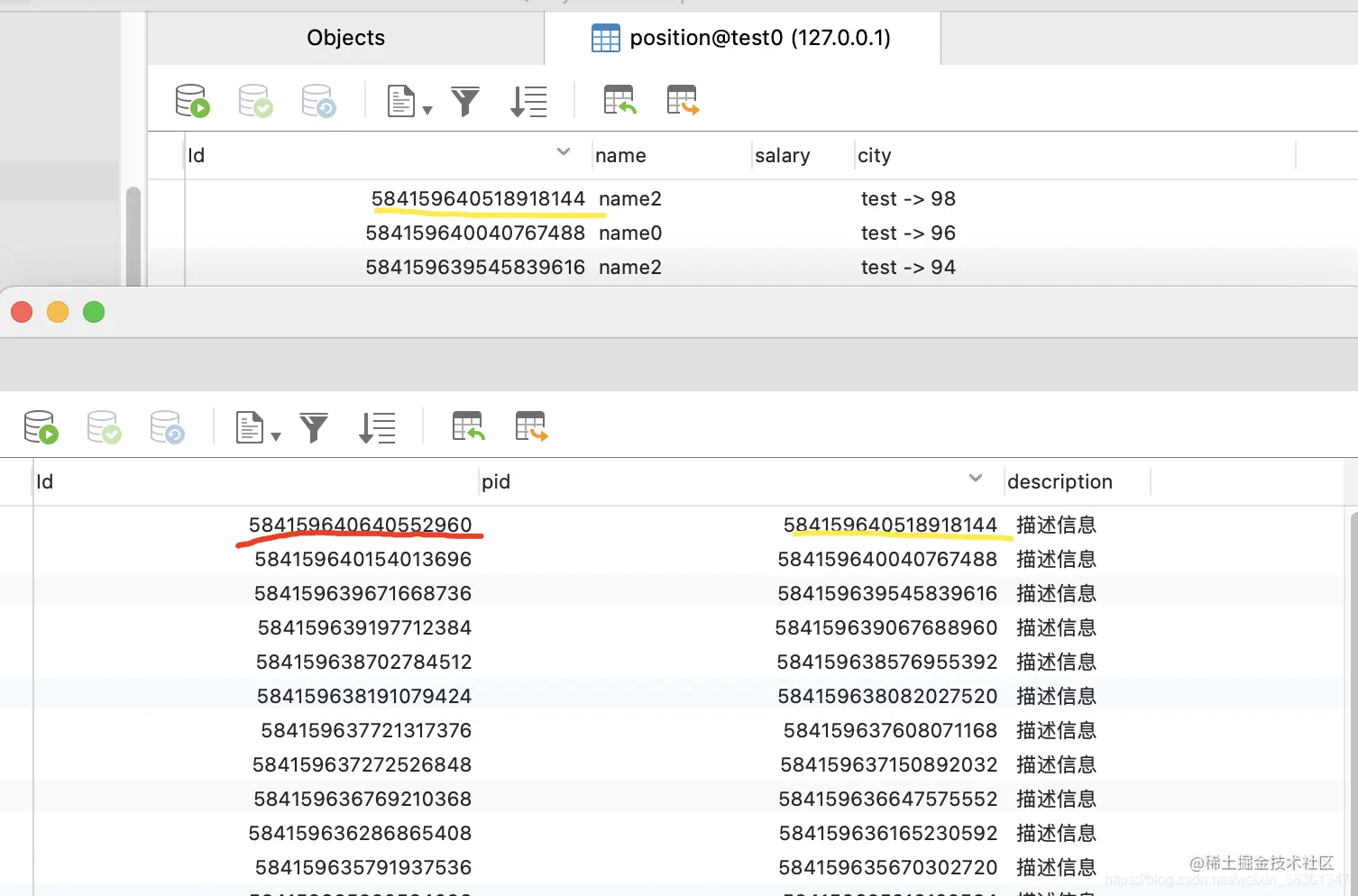
Task: Select pid cell 584159636165230592
Action: tap(888, 834)
